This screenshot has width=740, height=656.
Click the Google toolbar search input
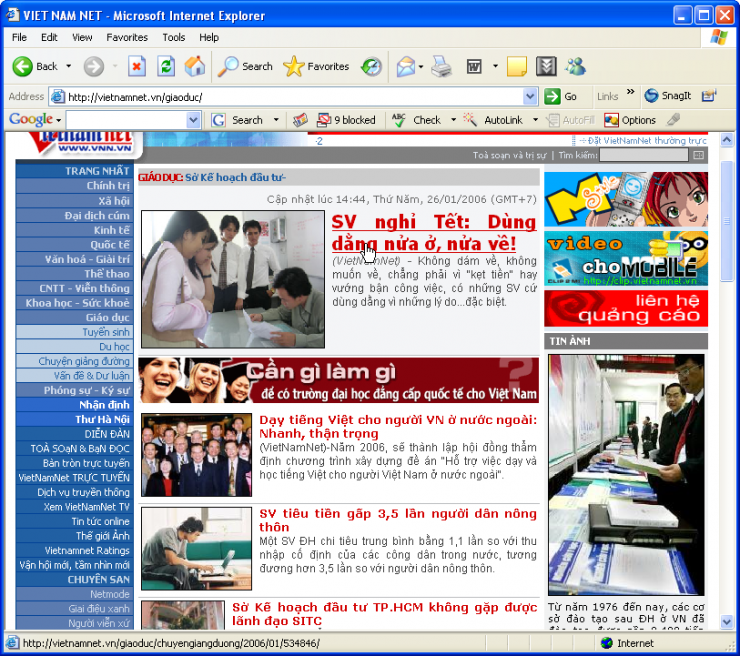[x=126, y=120]
